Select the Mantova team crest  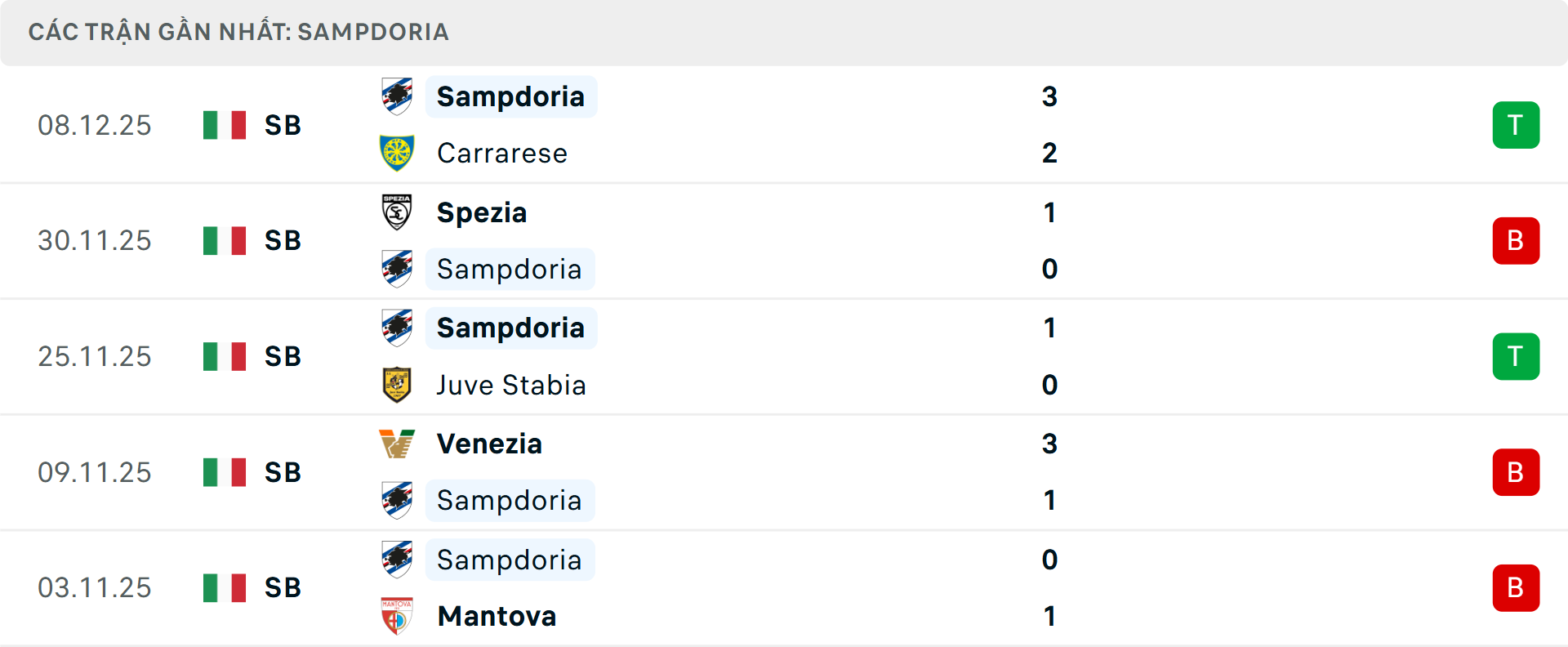[397, 617]
